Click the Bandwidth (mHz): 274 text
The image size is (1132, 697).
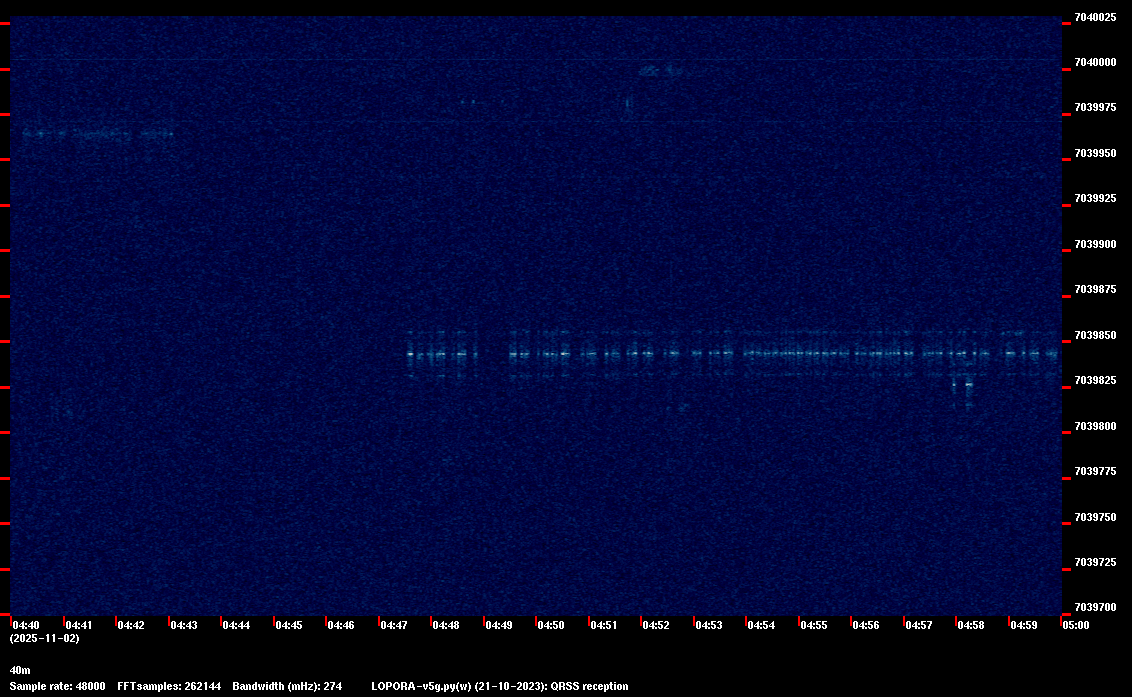(287, 686)
